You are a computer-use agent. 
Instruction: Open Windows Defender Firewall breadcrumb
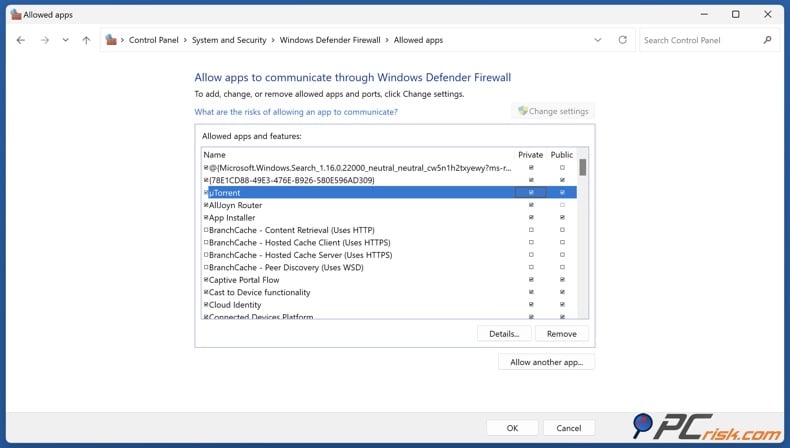[x=330, y=40]
